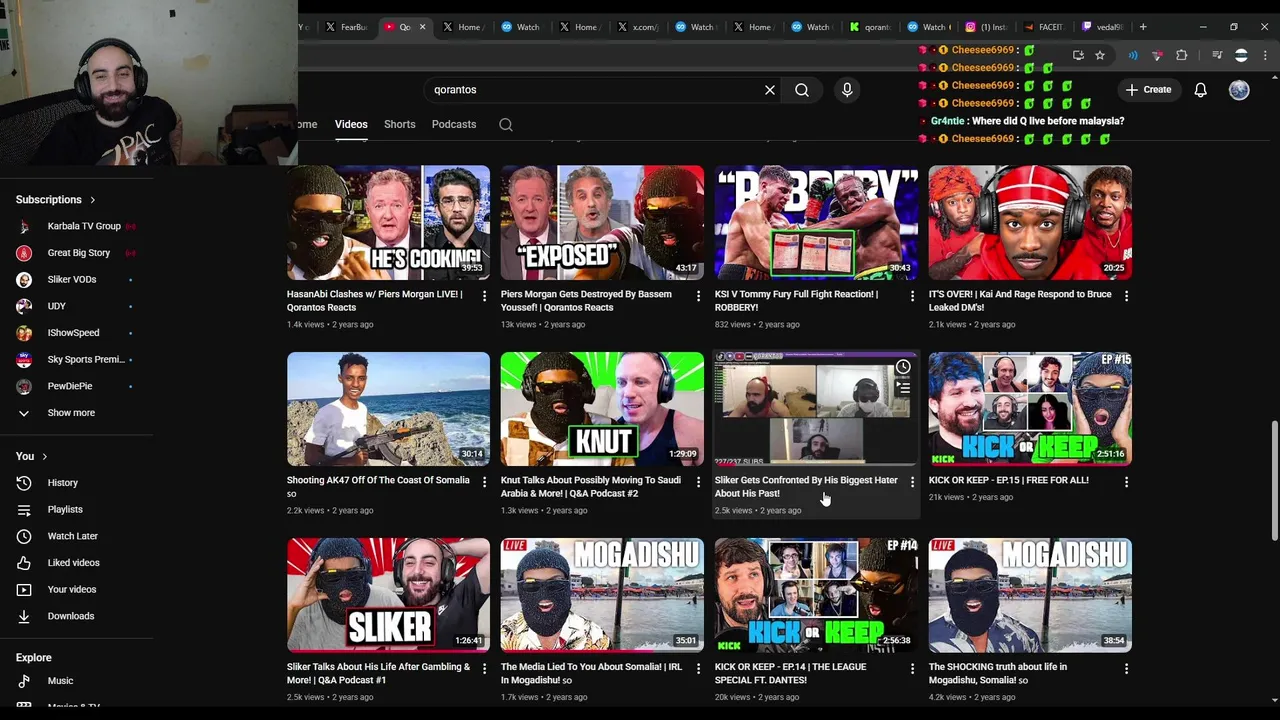
Task: Expand the Subscriptions section chevron
Action: [93, 200]
